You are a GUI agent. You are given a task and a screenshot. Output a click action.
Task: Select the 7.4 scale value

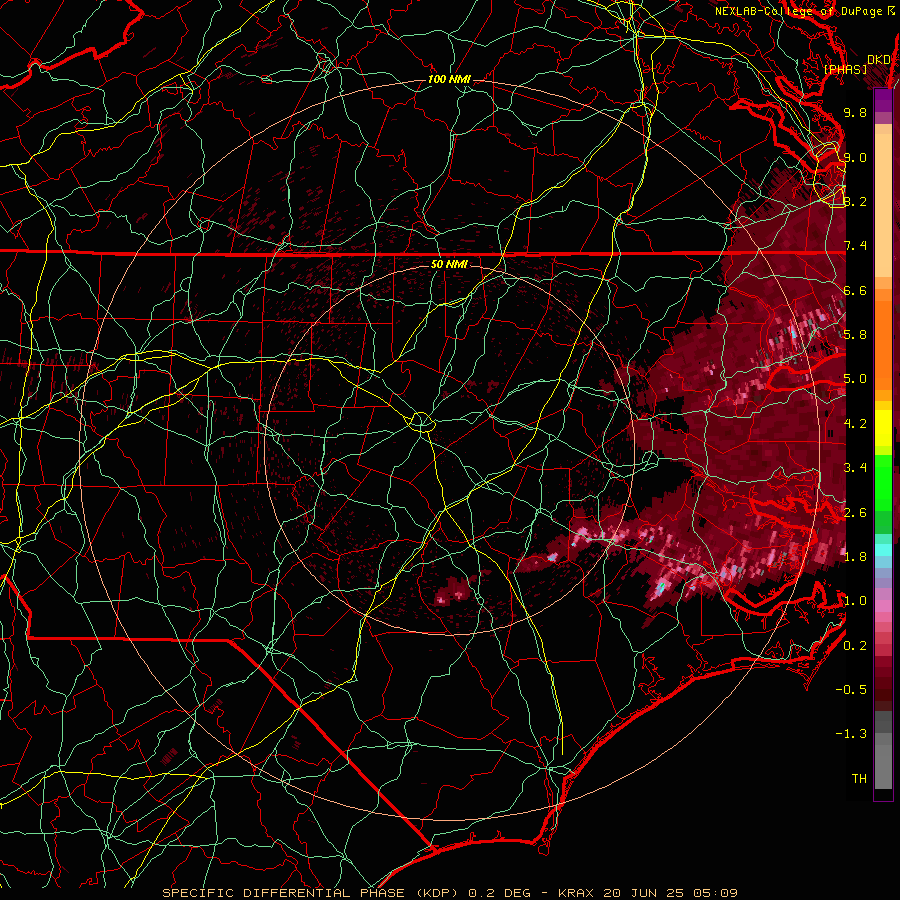pos(855,246)
